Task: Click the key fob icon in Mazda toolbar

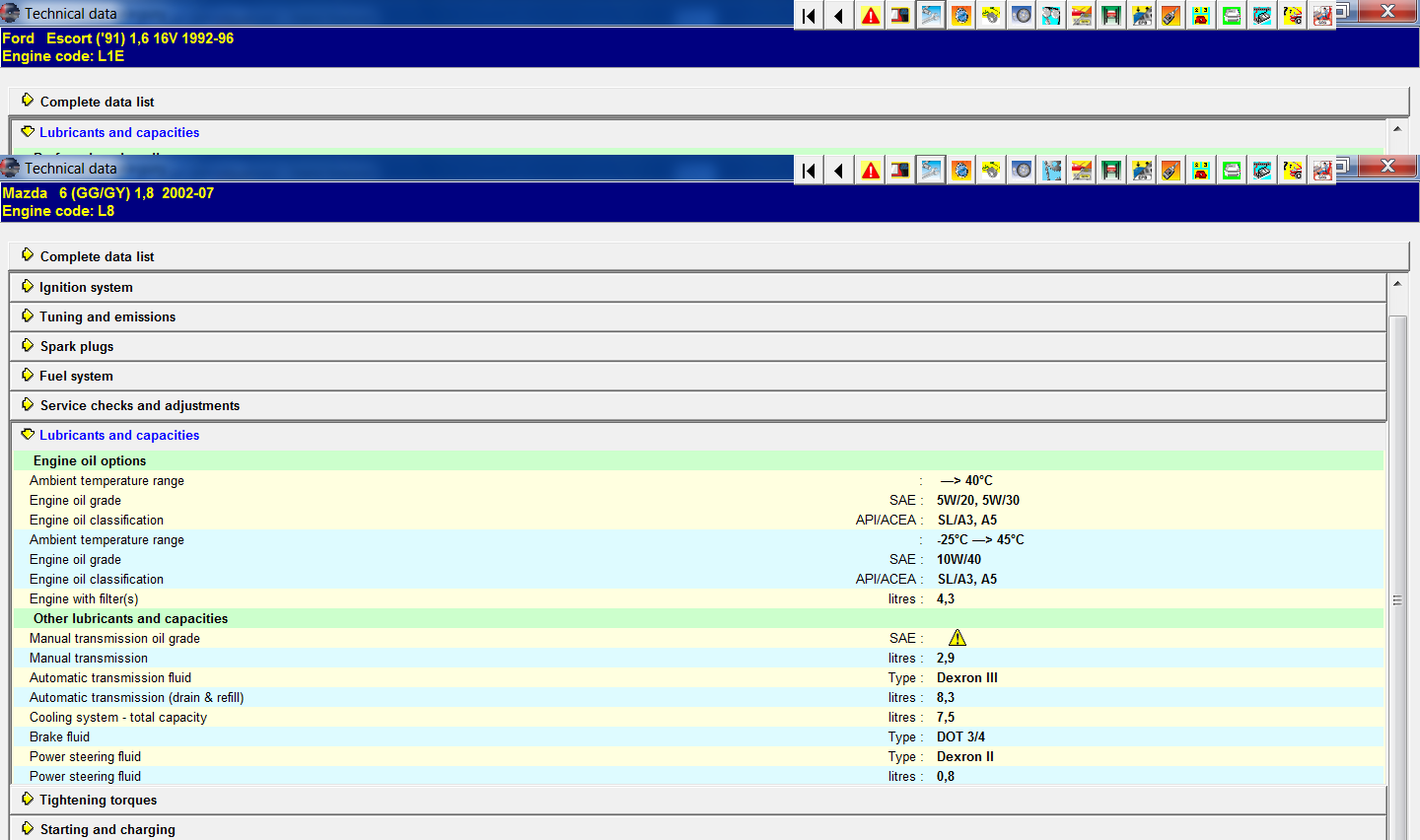Action: pyautogui.click(x=1171, y=171)
